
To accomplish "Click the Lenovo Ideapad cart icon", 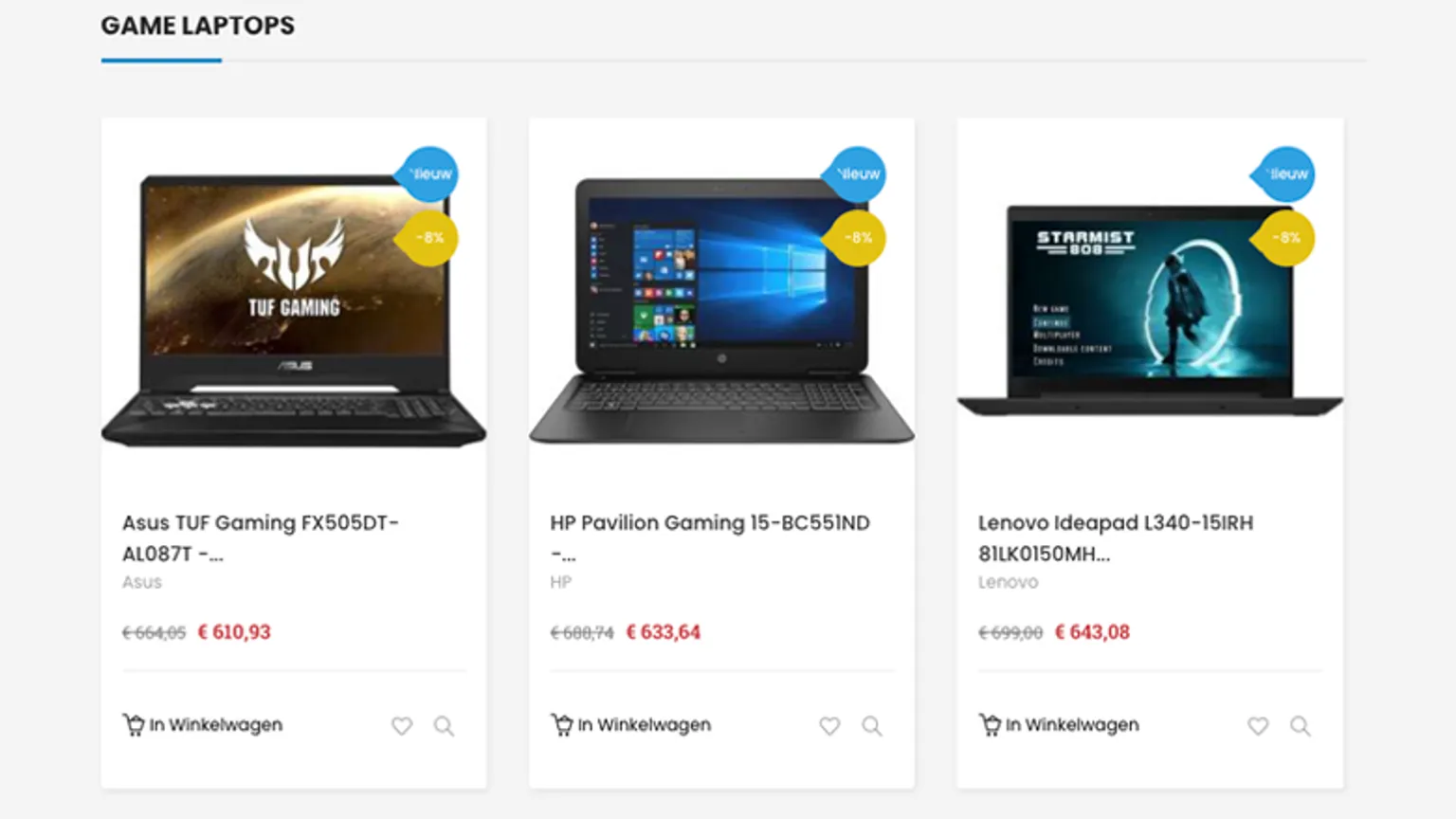I will coord(990,725).
